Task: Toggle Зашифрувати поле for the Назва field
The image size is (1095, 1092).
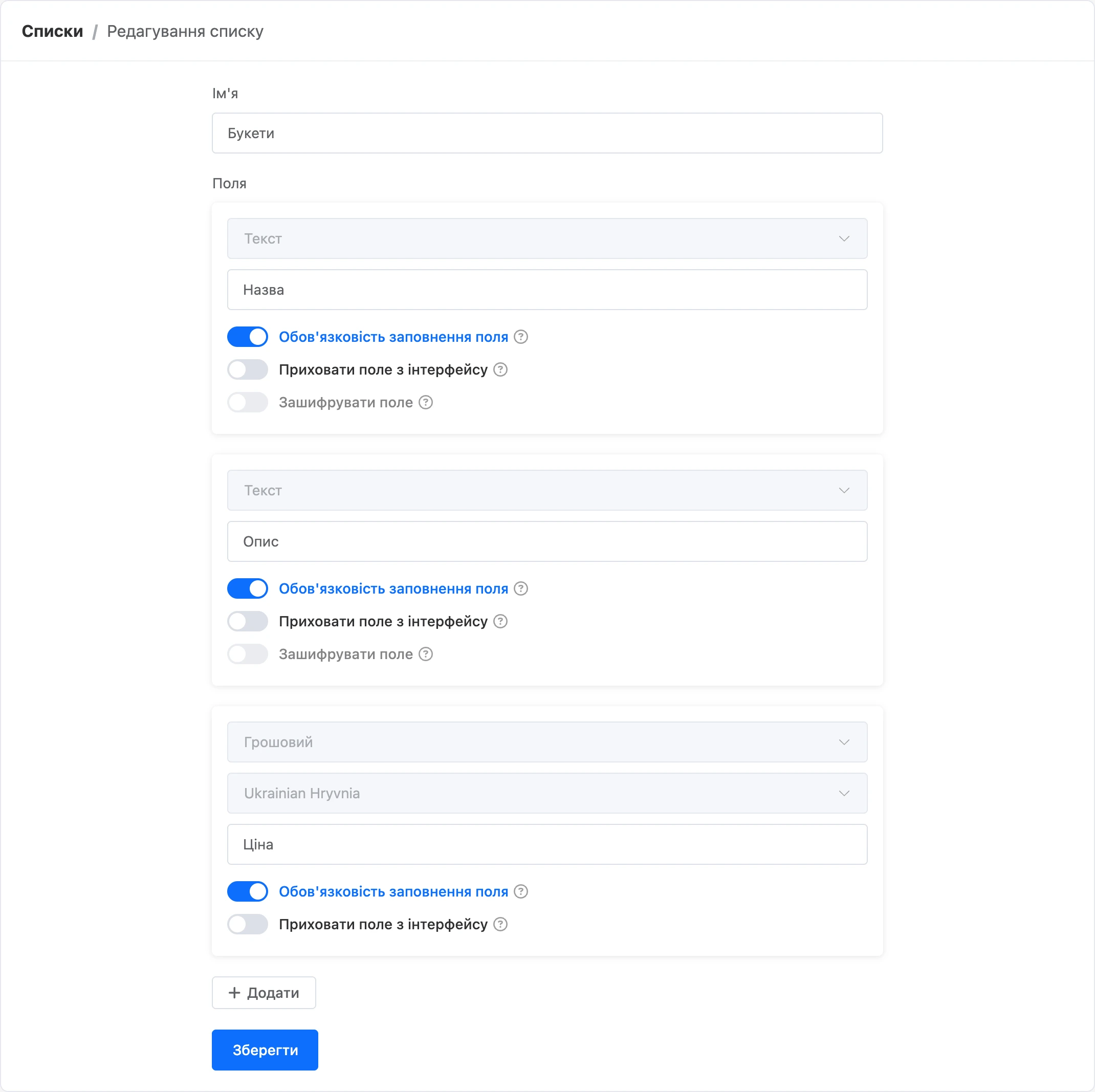Action: (x=248, y=403)
